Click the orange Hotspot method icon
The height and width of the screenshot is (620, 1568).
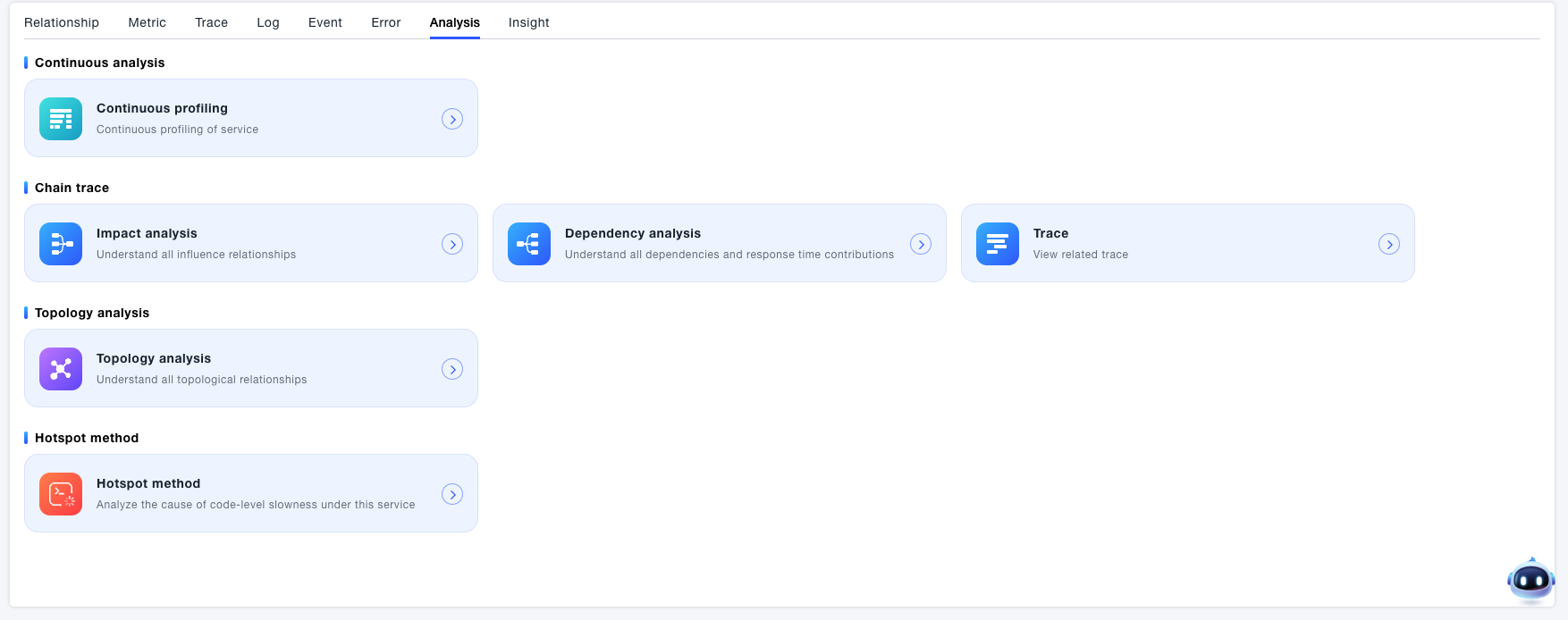coord(61,494)
